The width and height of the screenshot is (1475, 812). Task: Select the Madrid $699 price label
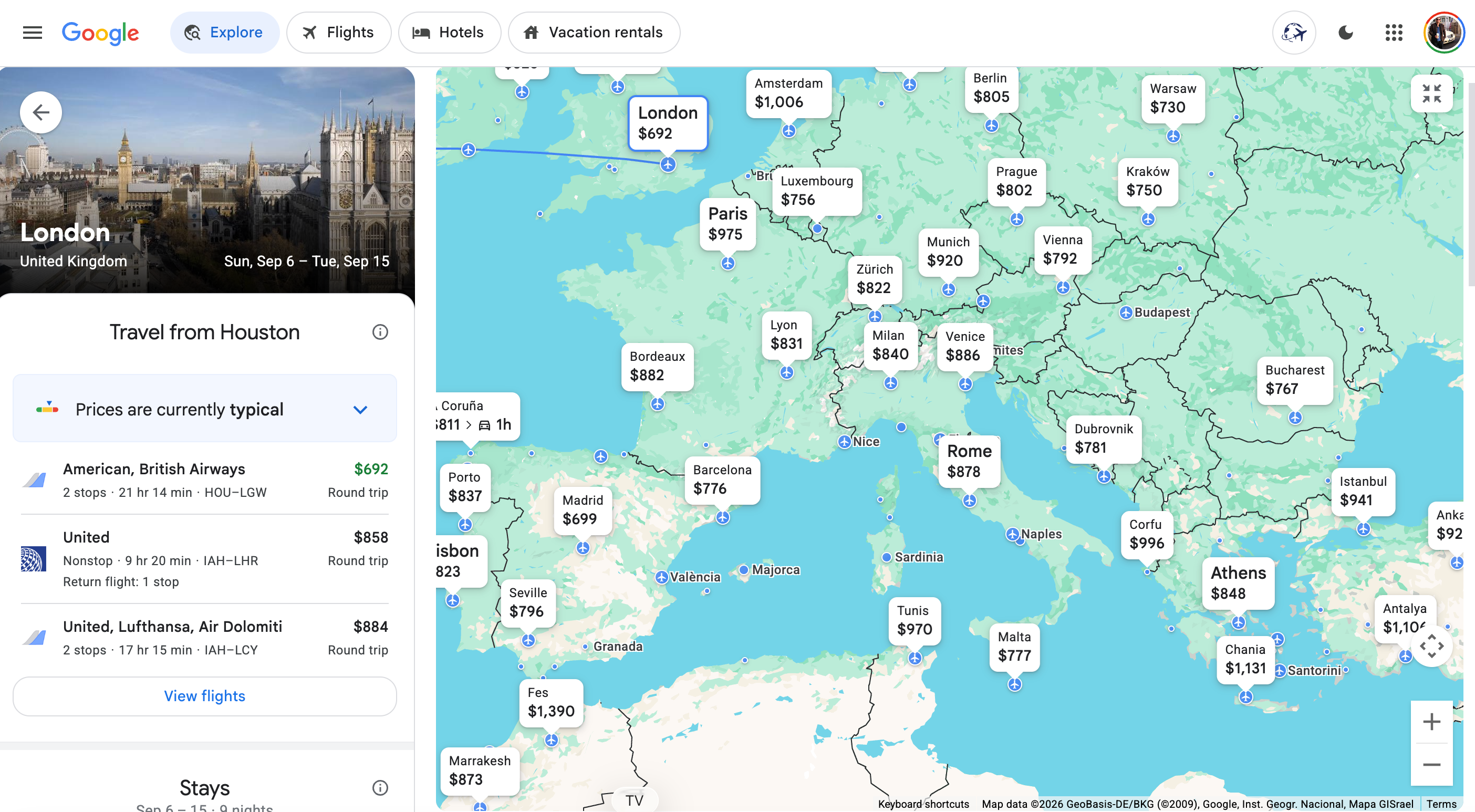tap(583, 510)
